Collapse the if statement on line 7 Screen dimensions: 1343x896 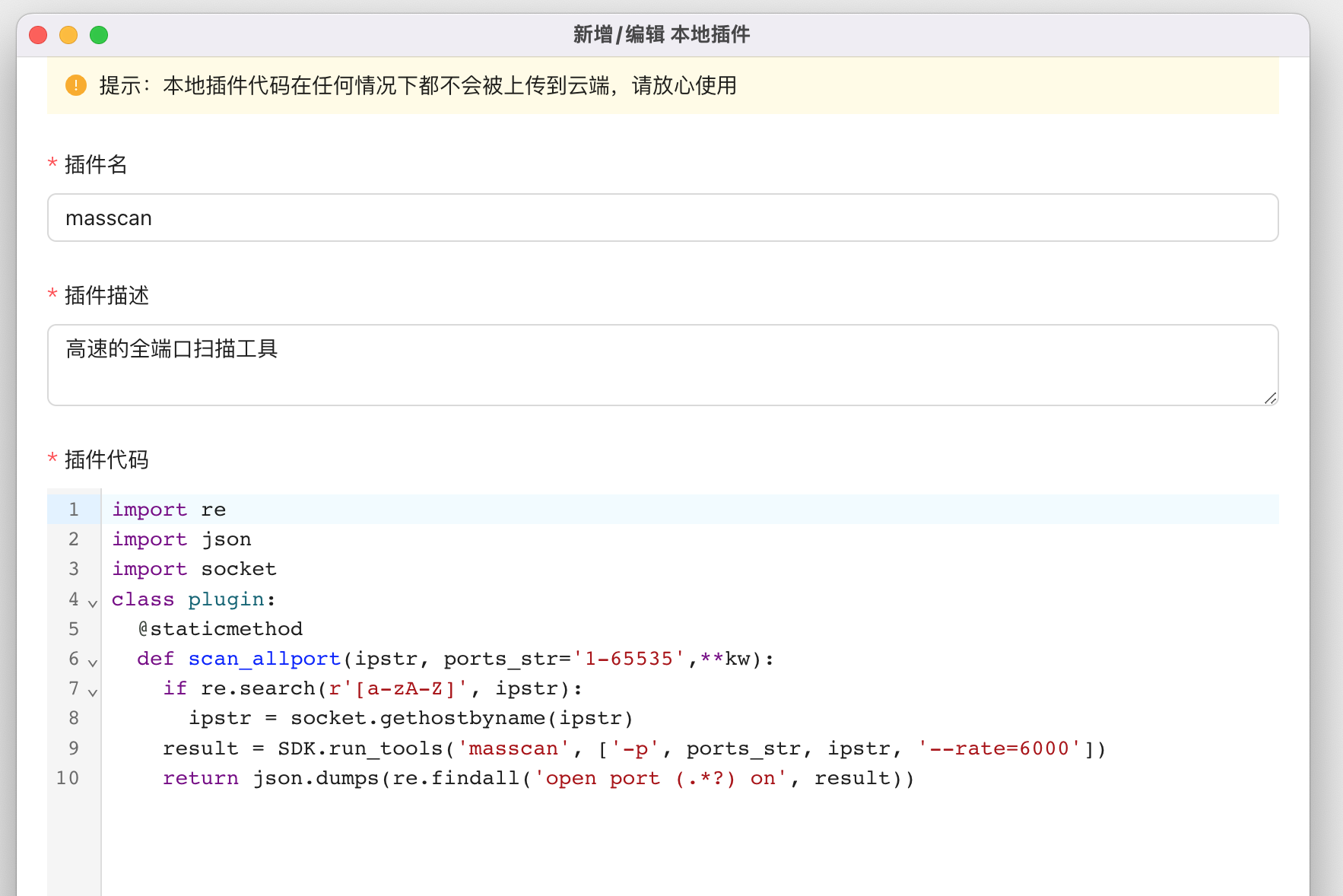93,692
